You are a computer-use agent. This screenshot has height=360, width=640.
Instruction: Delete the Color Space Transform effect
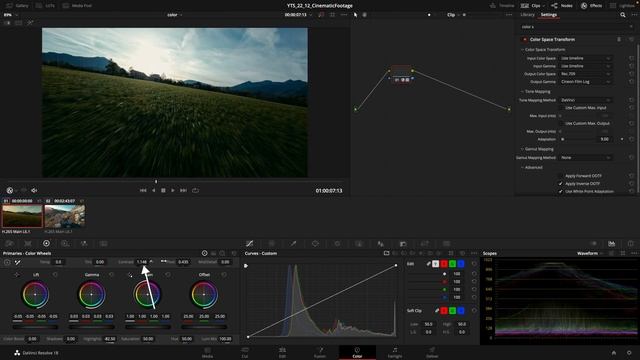point(619,40)
